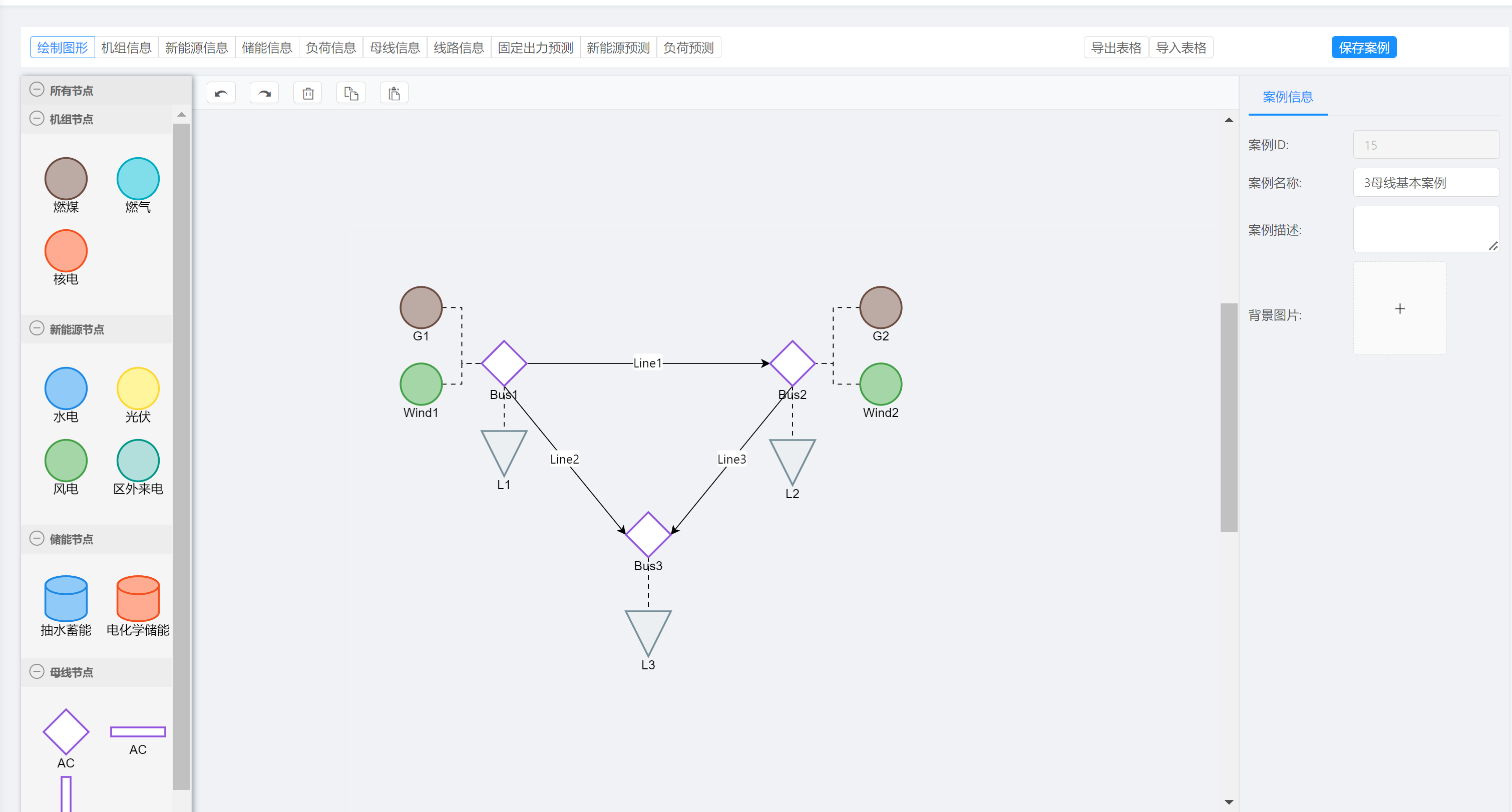Click the Wind2 node on canvas
Image resolution: width=1512 pixels, height=812 pixels.
click(x=881, y=384)
